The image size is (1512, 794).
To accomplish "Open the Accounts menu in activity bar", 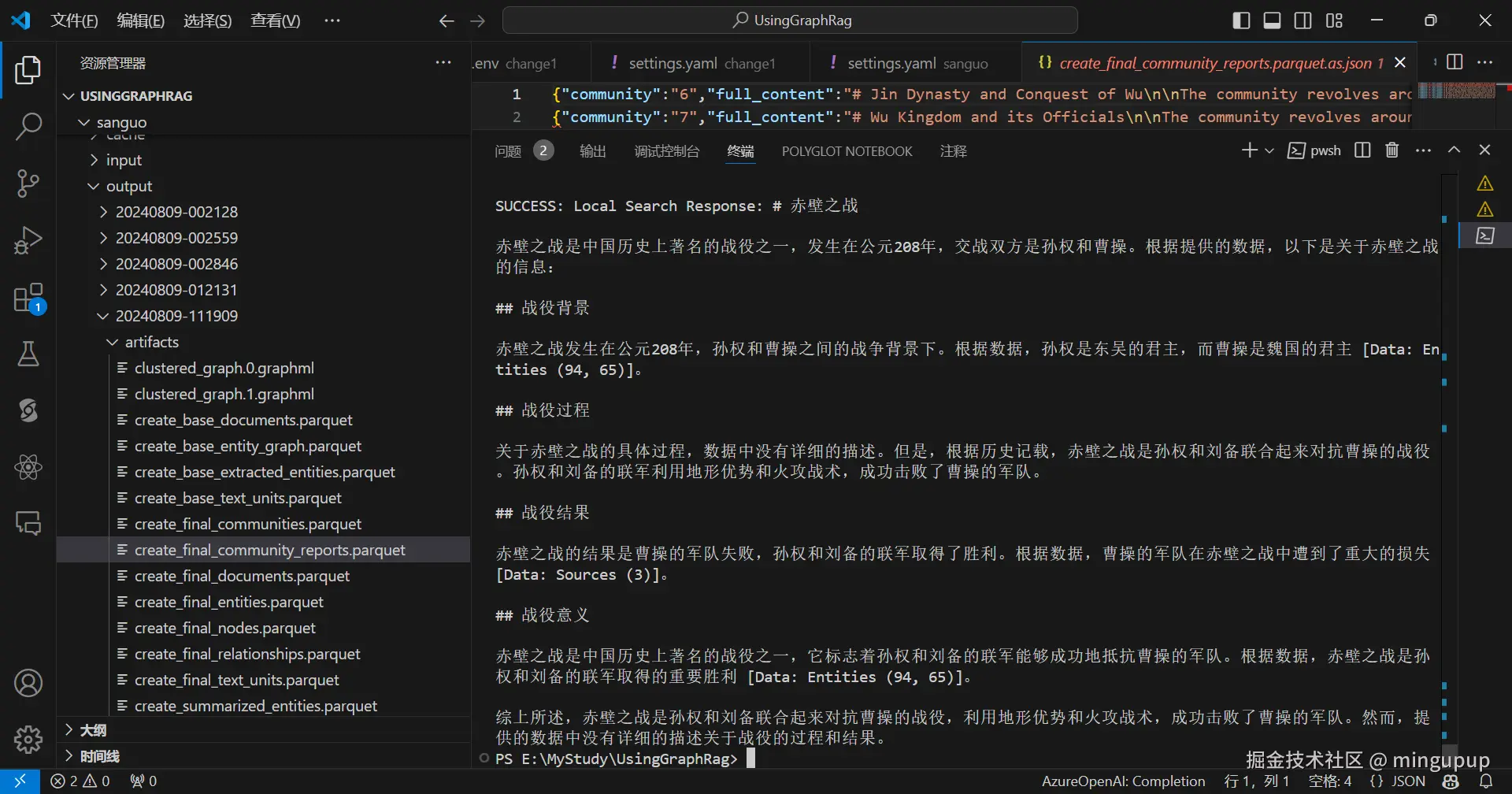I will 28,683.
